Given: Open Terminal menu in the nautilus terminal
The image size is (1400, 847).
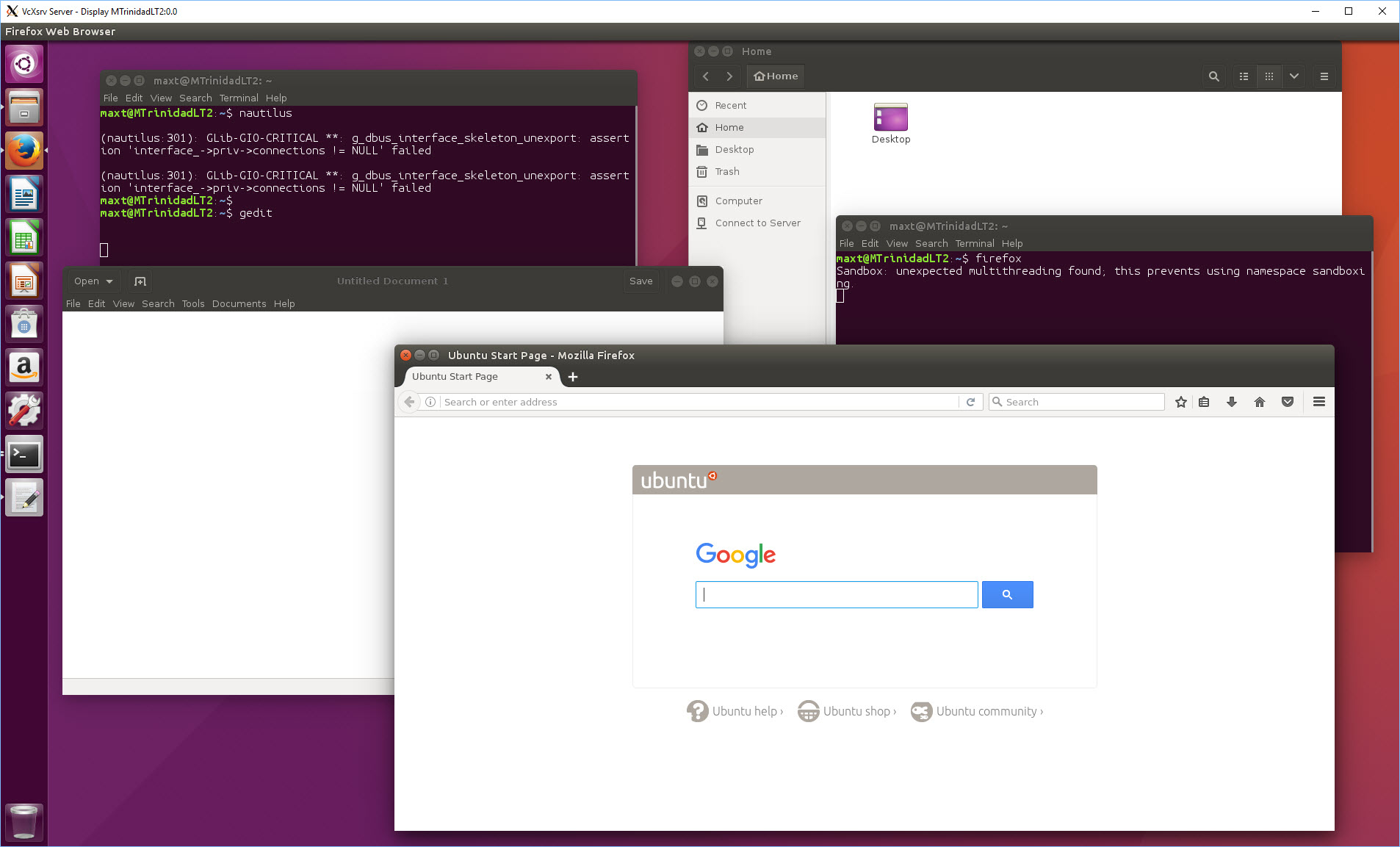Looking at the screenshot, I should [239, 98].
